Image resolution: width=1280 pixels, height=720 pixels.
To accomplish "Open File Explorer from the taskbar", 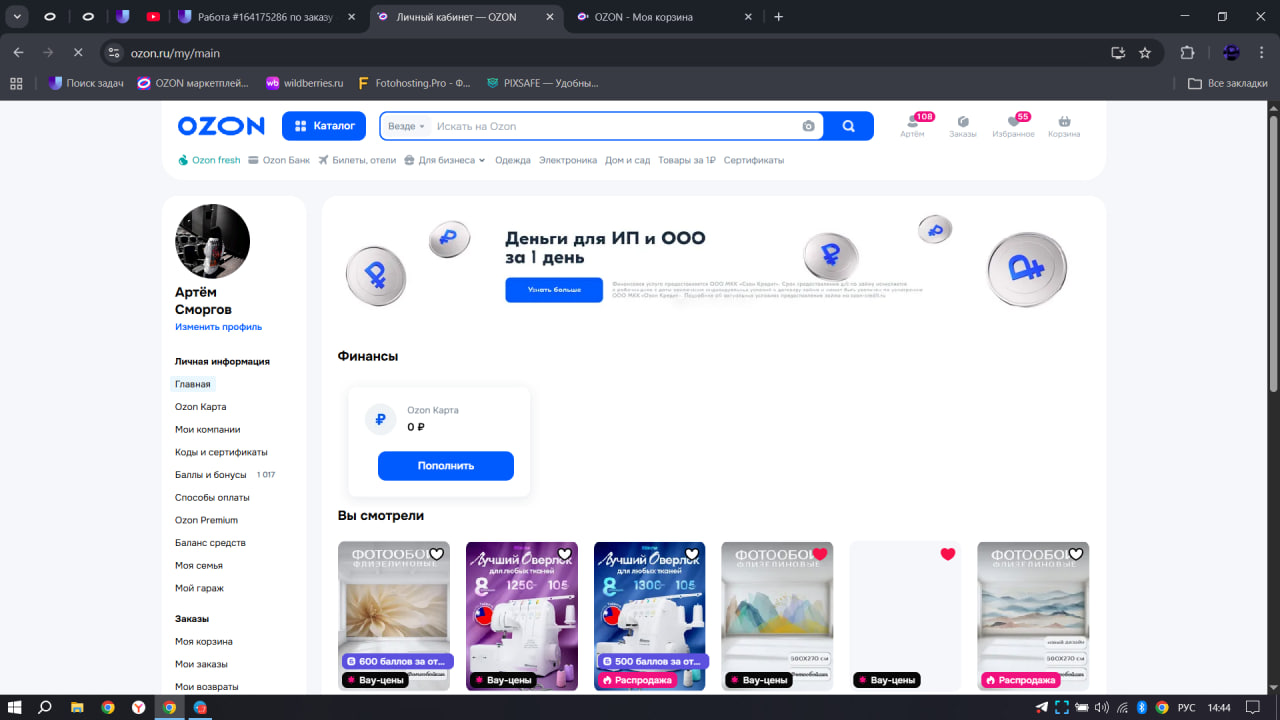I will (77, 707).
